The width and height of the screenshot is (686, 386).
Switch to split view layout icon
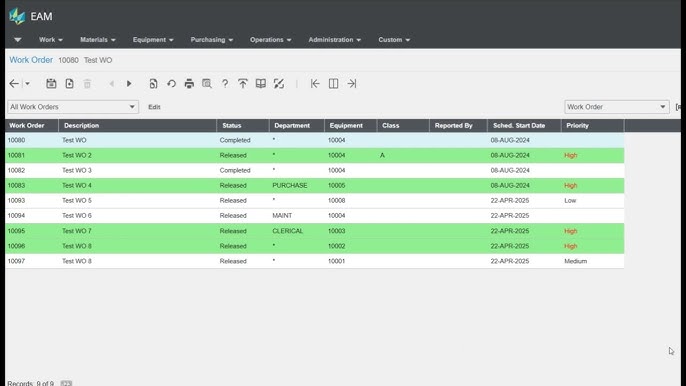pyautogui.click(x=333, y=84)
